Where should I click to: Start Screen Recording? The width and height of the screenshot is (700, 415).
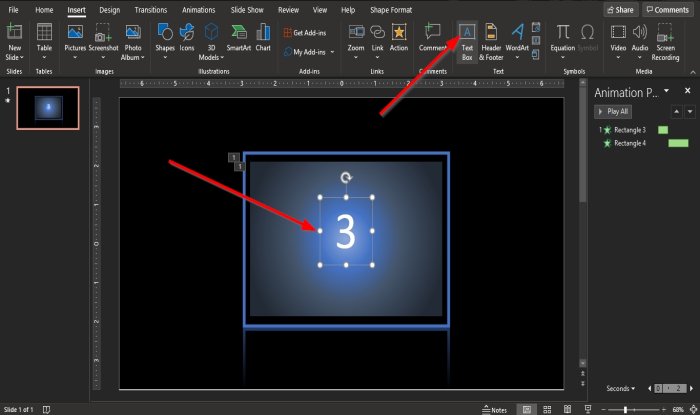tap(665, 42)
